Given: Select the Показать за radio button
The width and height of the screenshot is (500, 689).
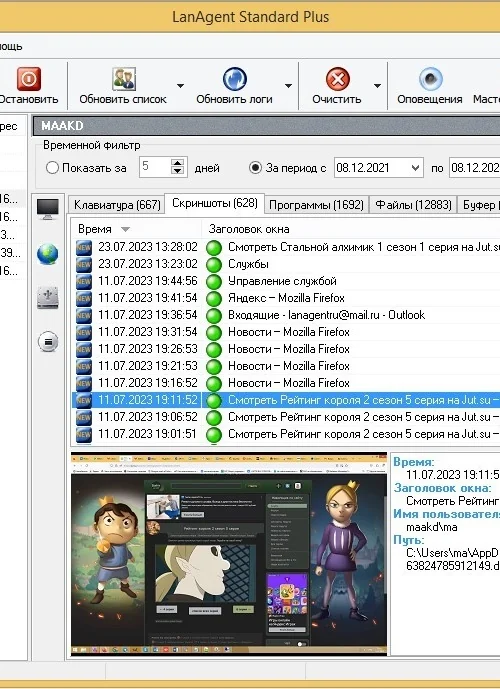Looking at the screenshot, I should click(52, 168).
